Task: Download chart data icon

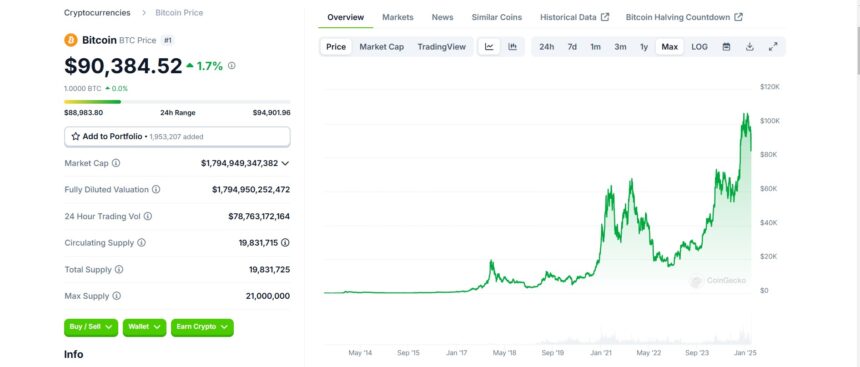Action: pos(750,47)
